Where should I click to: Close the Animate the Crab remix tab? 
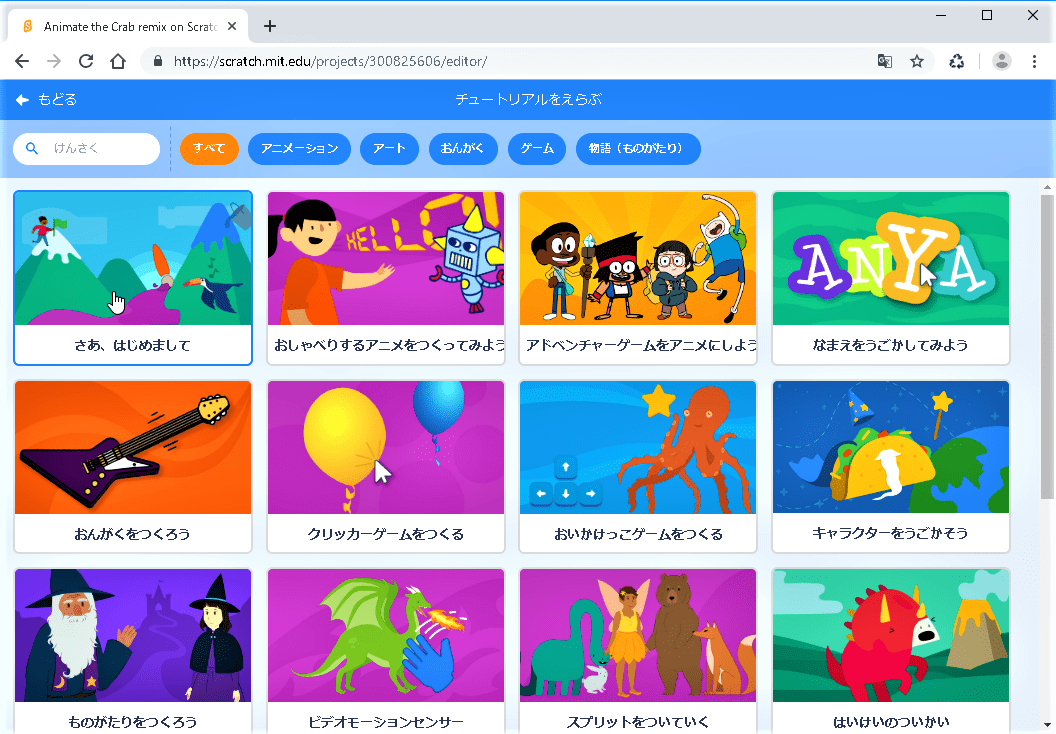click(x=232, y=26)
